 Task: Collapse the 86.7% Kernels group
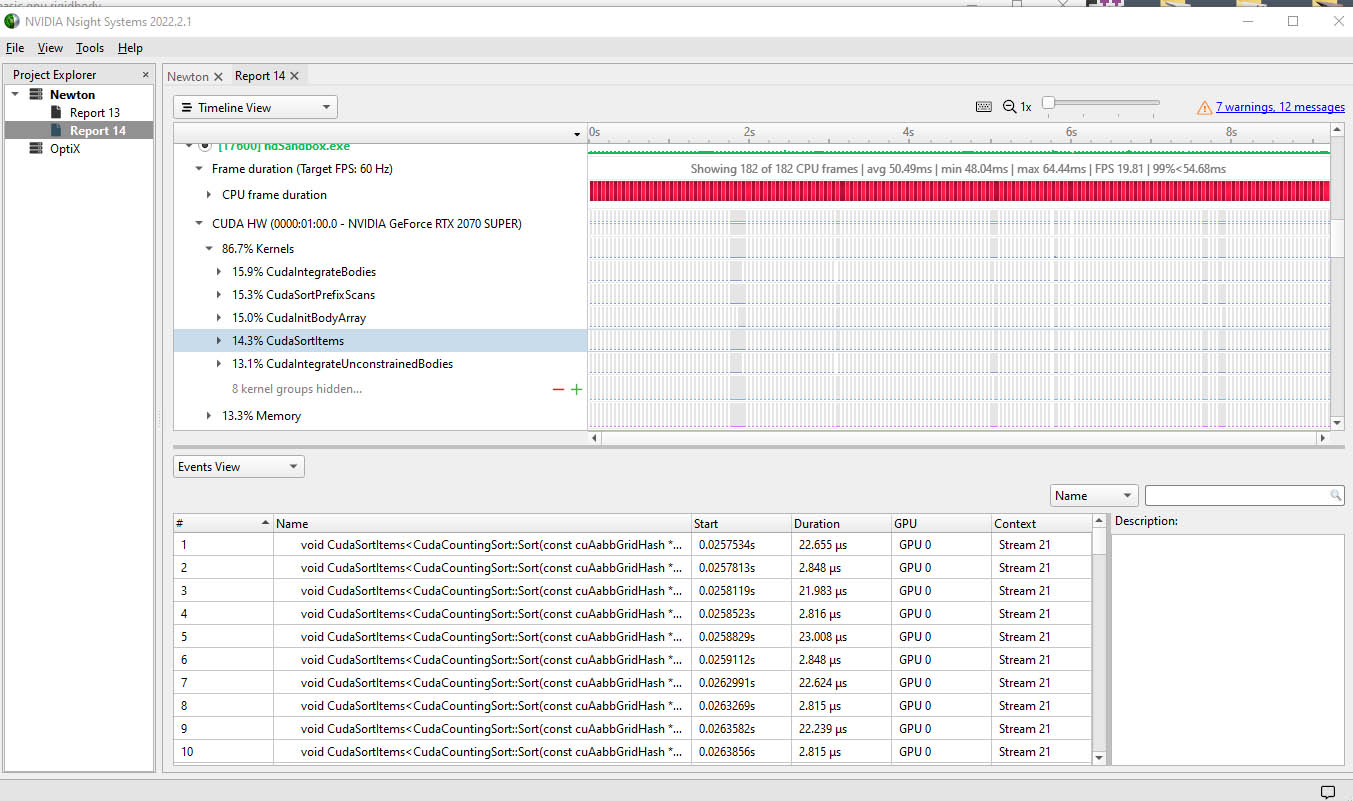point(209,249)
